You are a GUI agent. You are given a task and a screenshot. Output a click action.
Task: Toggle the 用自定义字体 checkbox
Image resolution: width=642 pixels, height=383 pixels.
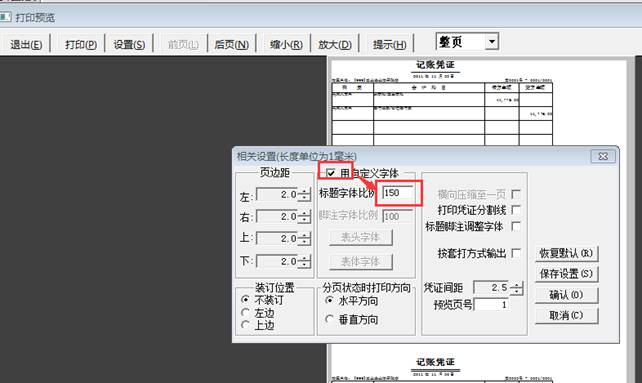click(x=331, y=173)
